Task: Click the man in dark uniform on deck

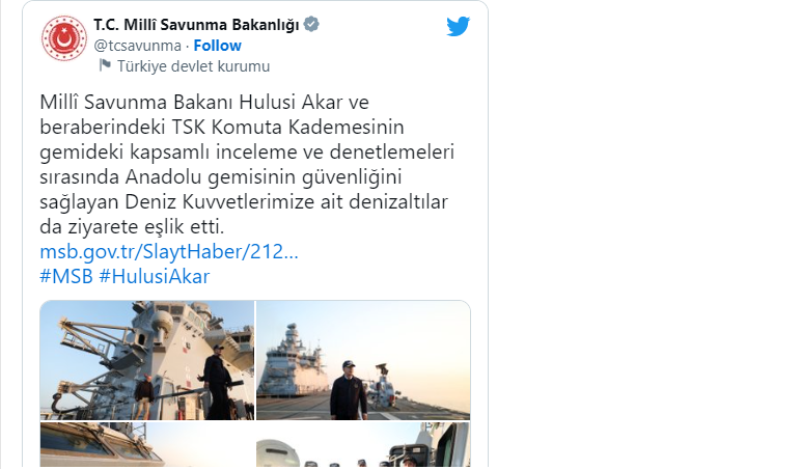Action: click(x=348, y=390)
